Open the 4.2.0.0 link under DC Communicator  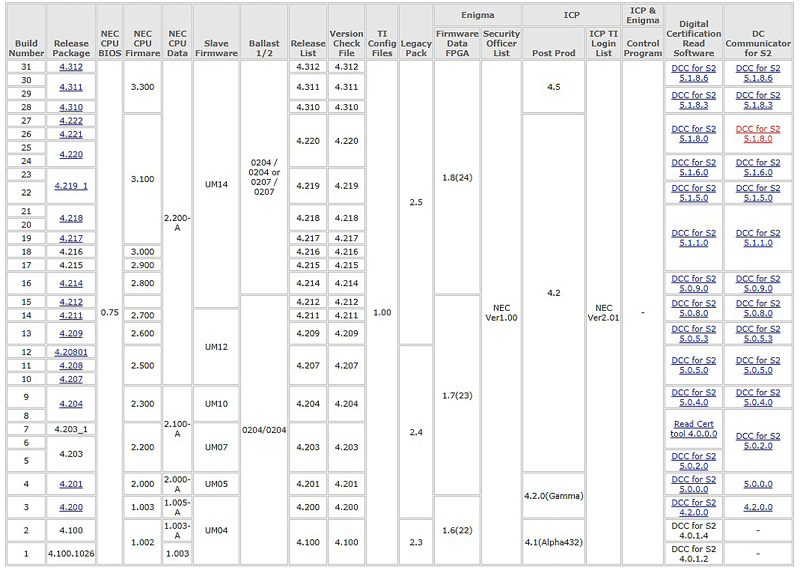click(x=758, y=508)
